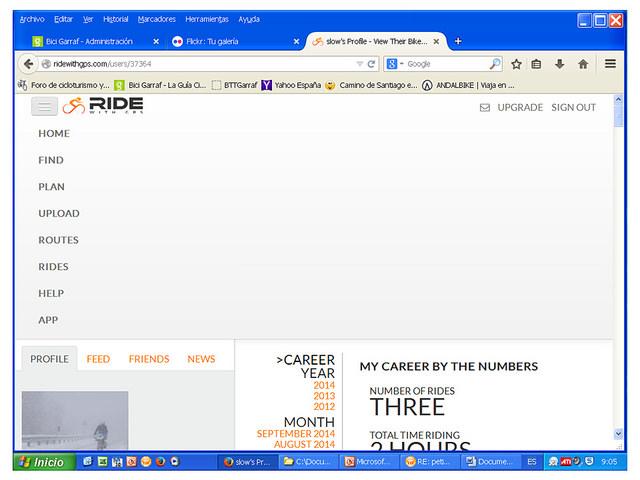The image size is (640, 480).
Task: Select HELP in site menu
Action: click(51, 293)
